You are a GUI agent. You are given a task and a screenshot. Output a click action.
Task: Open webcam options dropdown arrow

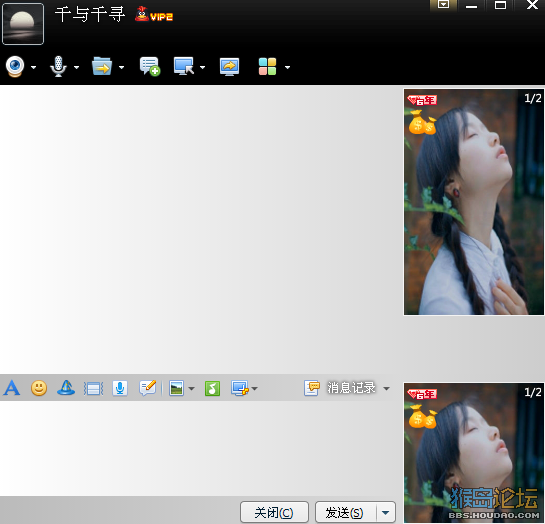(33, 67)
